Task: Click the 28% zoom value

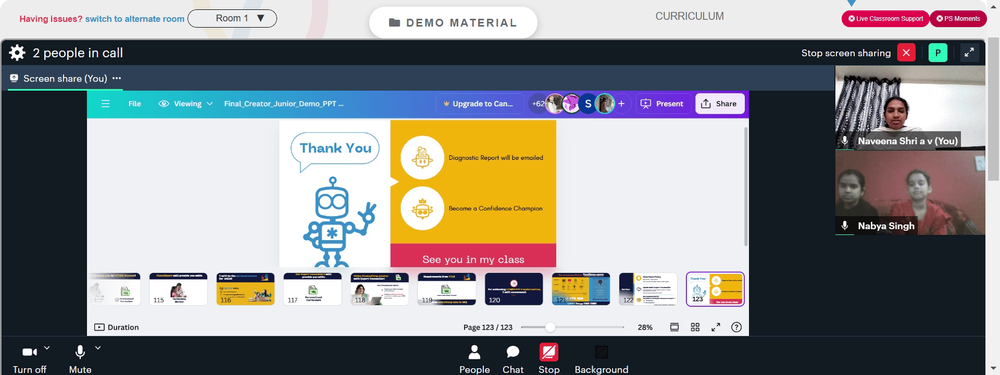Action: click(x=645, y=327)
